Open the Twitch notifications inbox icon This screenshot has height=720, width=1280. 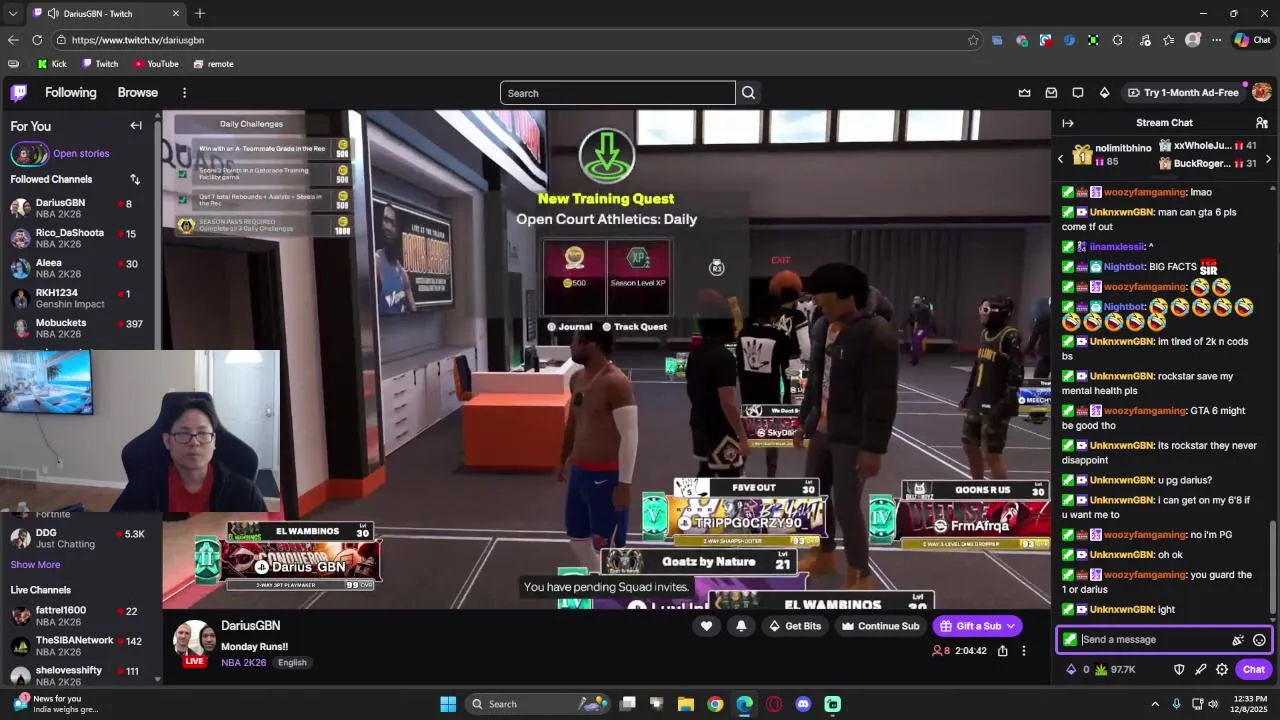tap(1051, 93)
